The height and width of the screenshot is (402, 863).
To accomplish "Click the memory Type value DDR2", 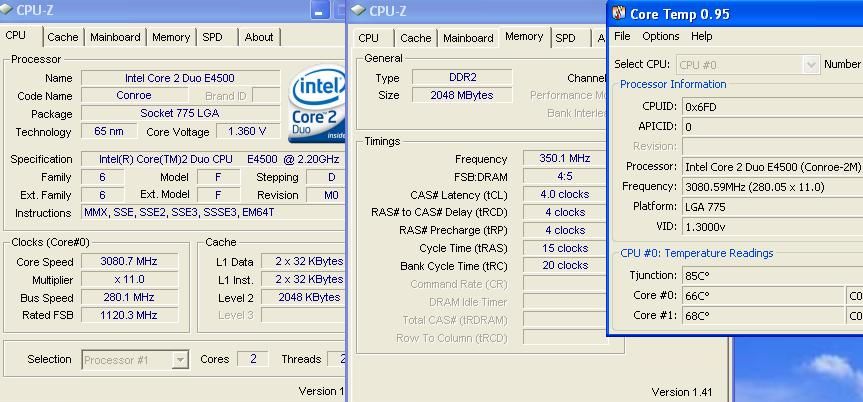I will tap(462, 77).
